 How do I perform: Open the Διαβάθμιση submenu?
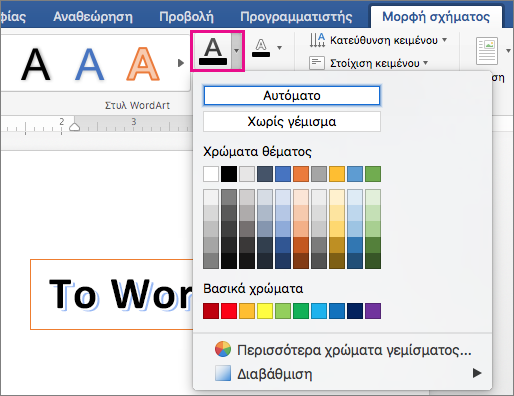click(x=343, y=374)
